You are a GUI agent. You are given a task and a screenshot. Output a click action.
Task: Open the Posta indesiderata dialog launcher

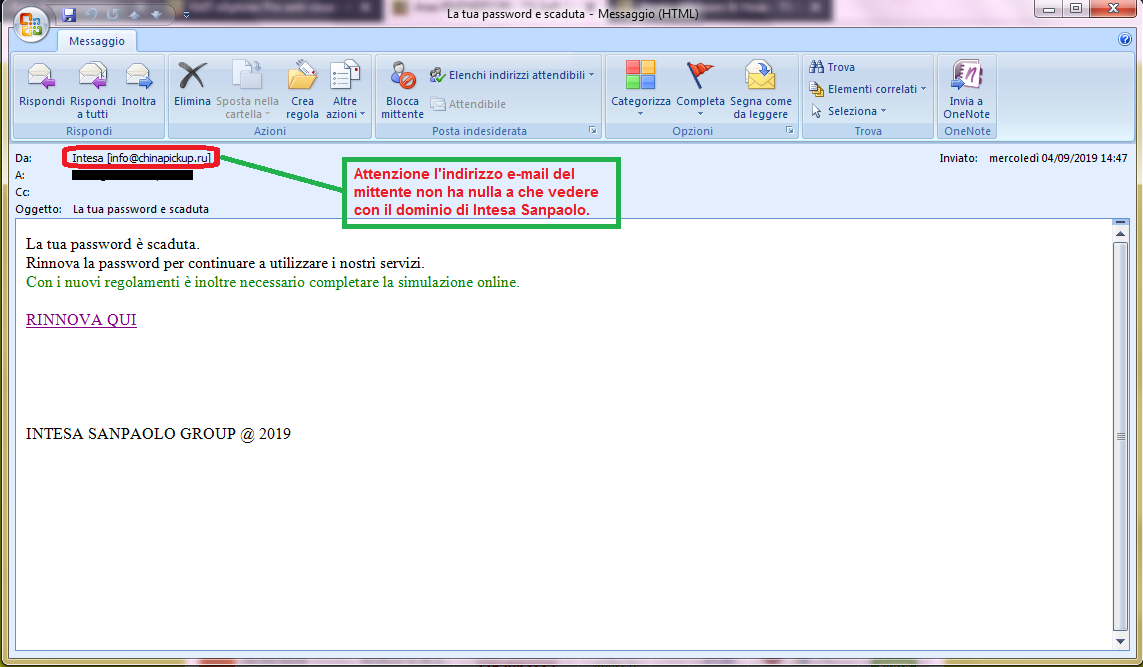pos(593,131)
